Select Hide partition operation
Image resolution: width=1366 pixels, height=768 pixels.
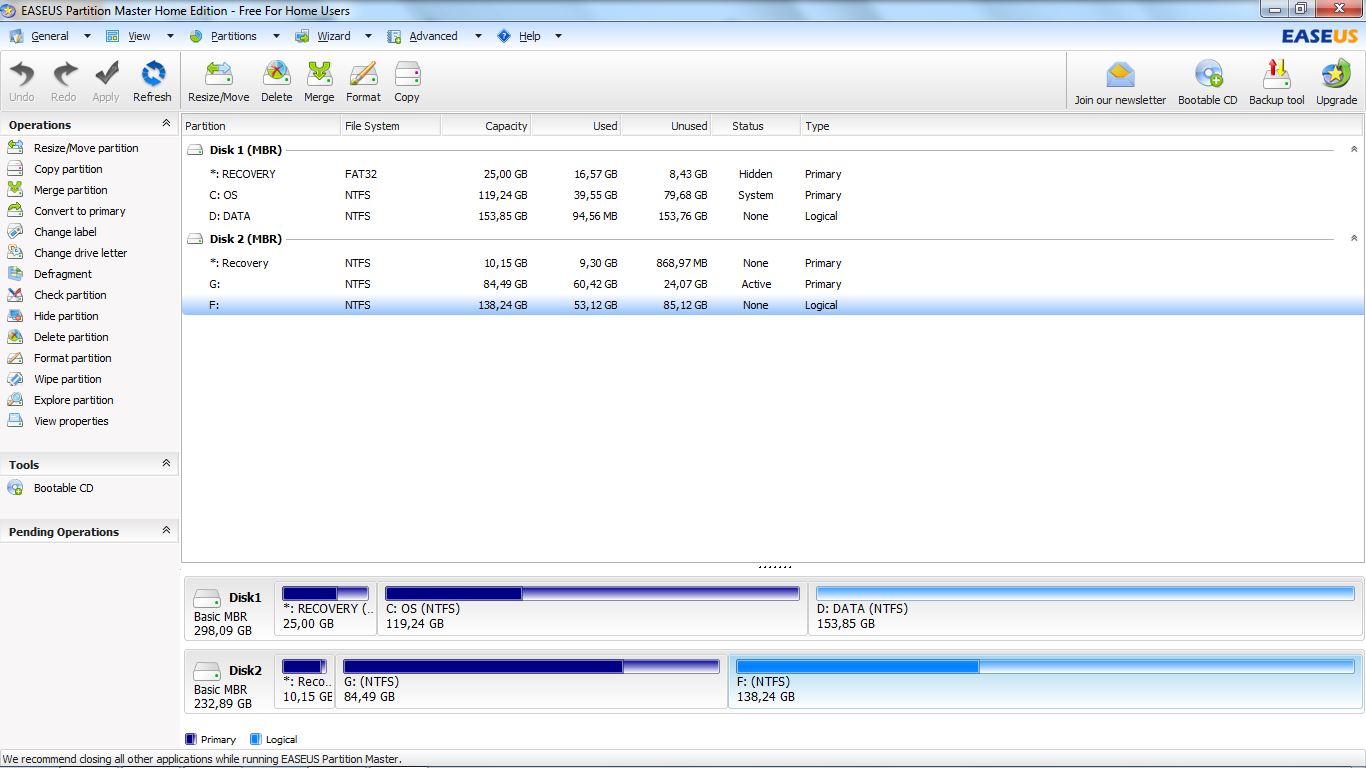tap(66, 316)
